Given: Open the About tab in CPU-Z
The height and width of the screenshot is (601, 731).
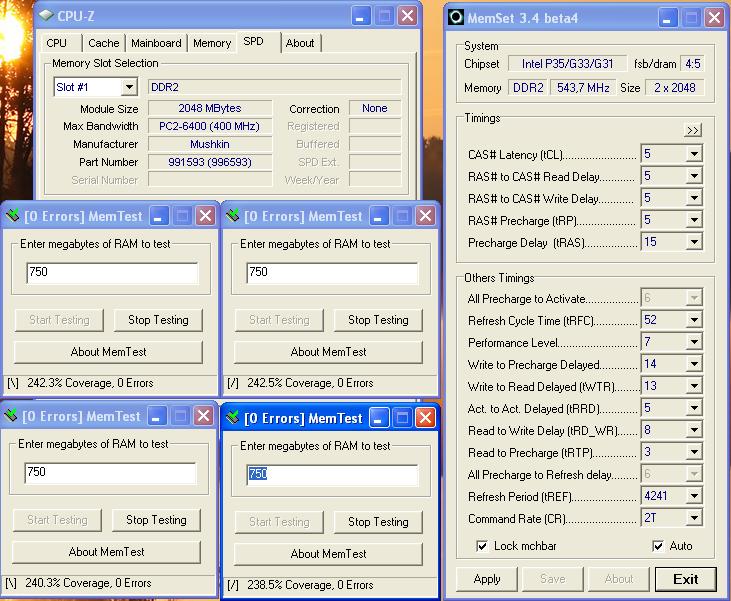Looking at the screenshot, I should point(299,43).
